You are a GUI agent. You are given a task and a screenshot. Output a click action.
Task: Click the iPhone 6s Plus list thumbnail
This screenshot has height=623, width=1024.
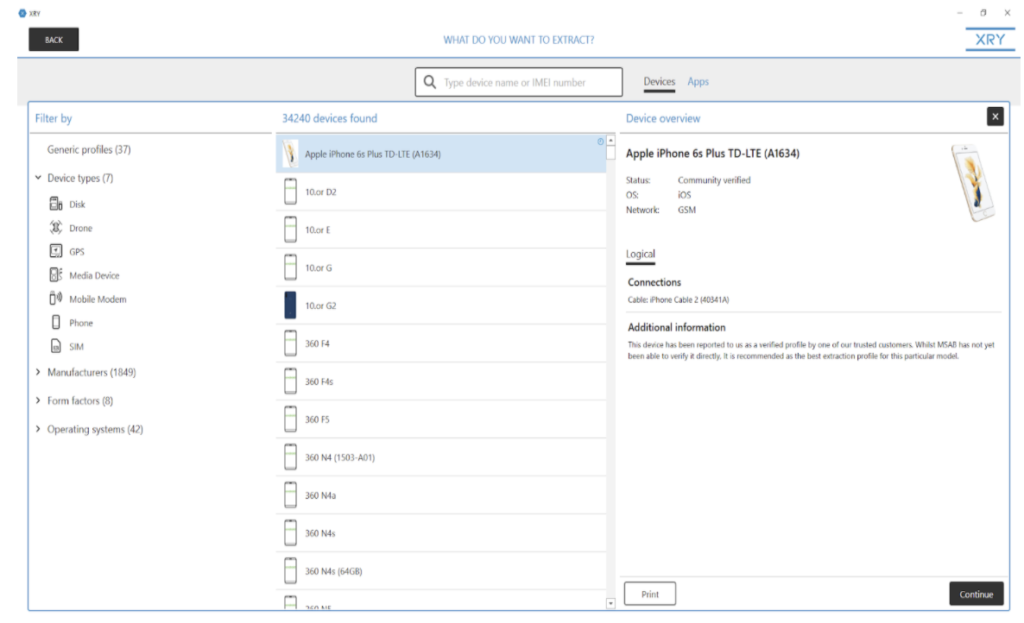[290, 154]
